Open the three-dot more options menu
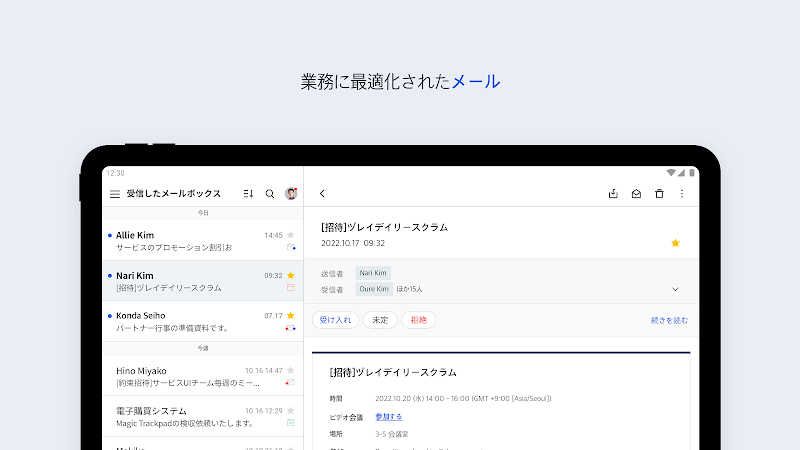 [682, 194]
